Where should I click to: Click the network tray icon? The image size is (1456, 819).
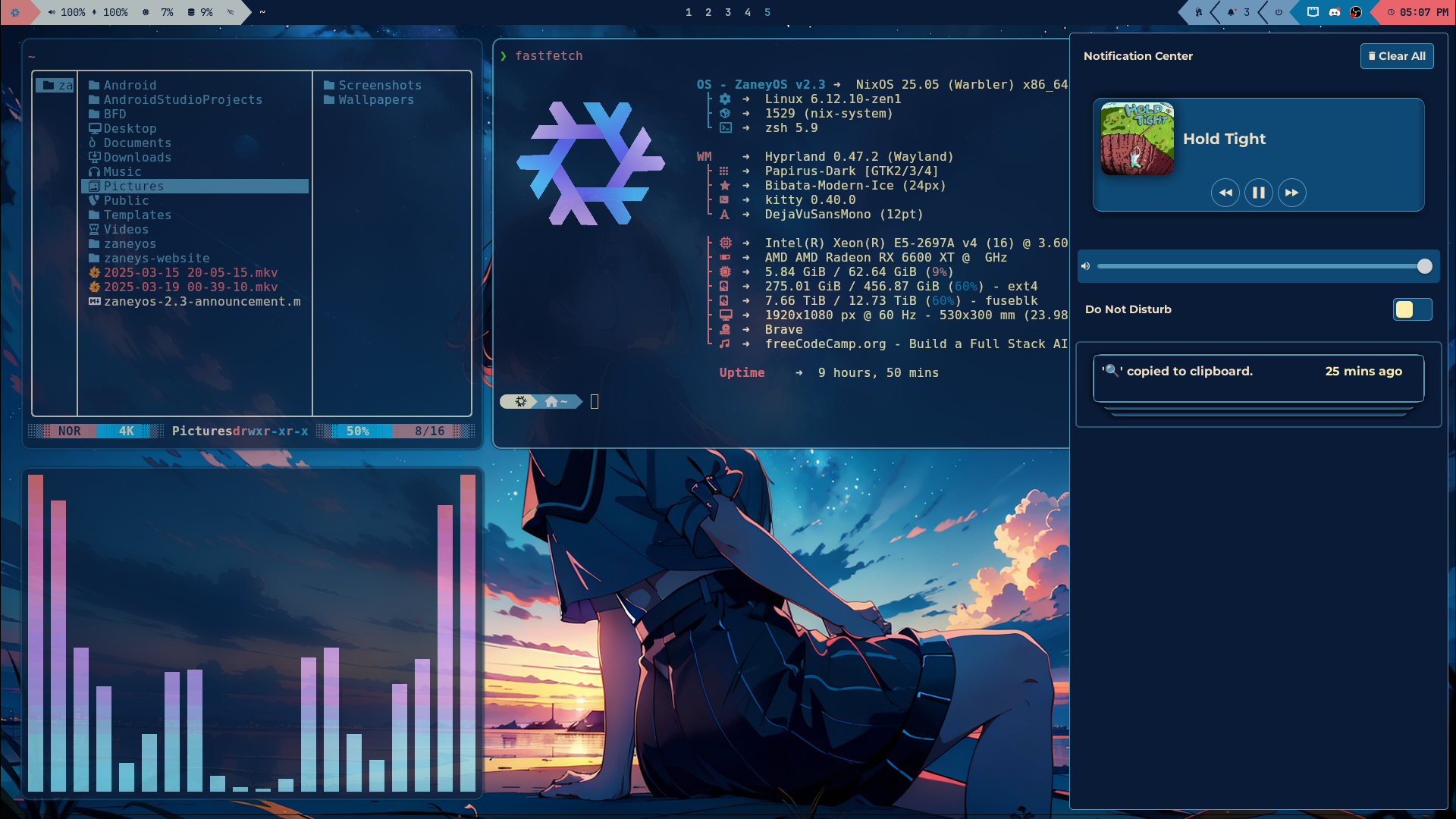[x=1313, y=12]
